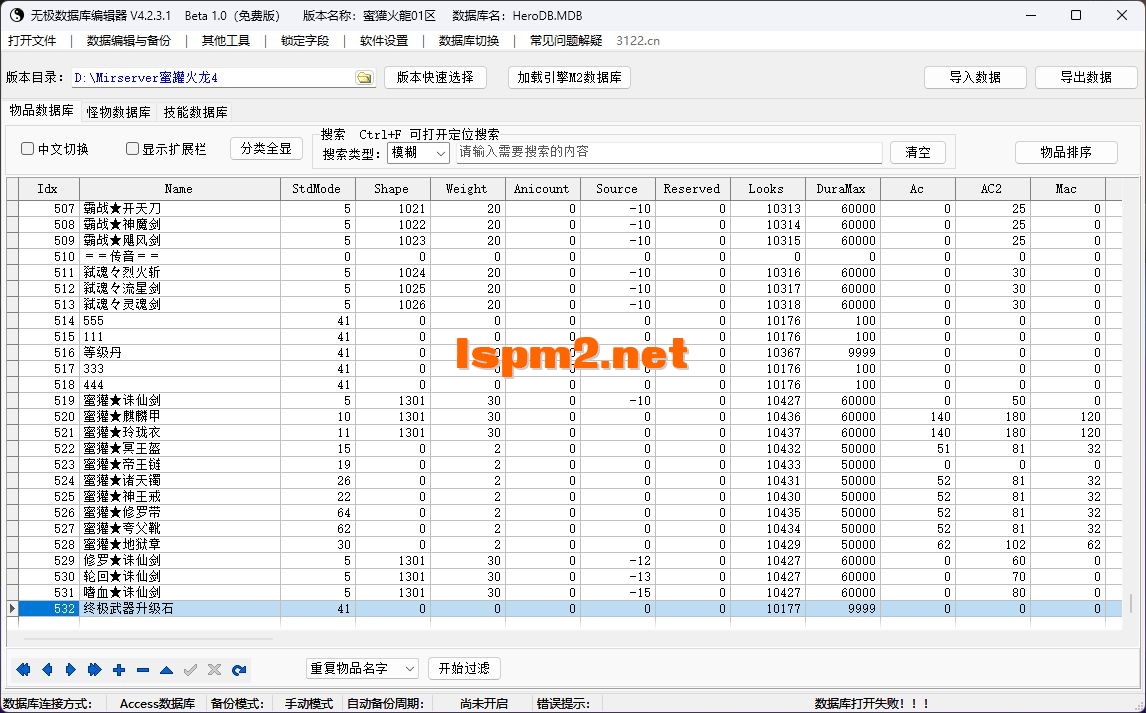This screenshot has width=1146, height=713.
Task: Go to previous record navigator arrow
Action: (x=47, y=669)
